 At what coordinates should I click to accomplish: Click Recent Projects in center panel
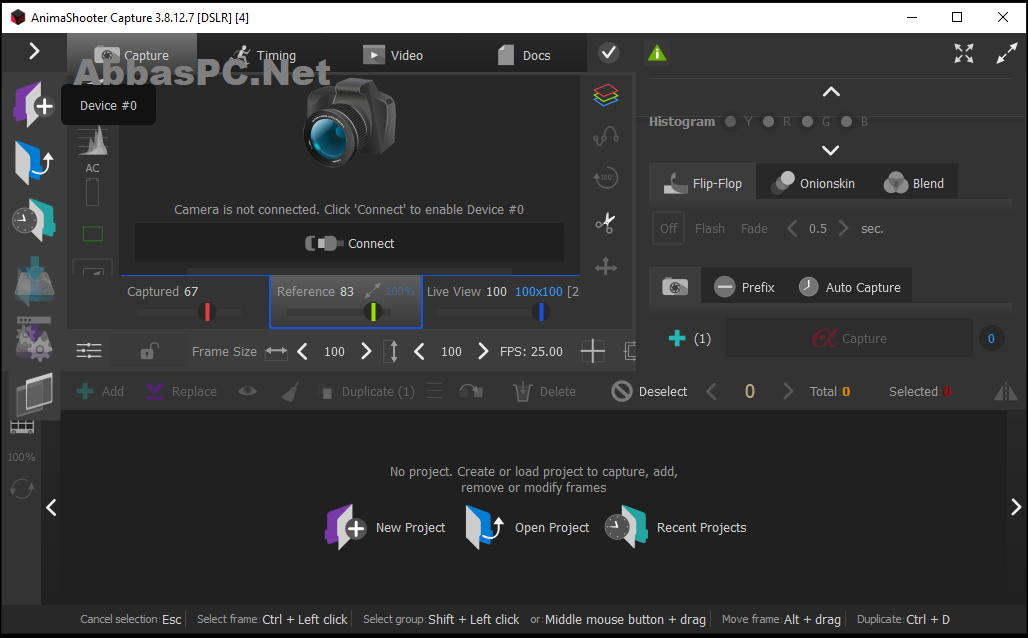click(x=675, y=527)
